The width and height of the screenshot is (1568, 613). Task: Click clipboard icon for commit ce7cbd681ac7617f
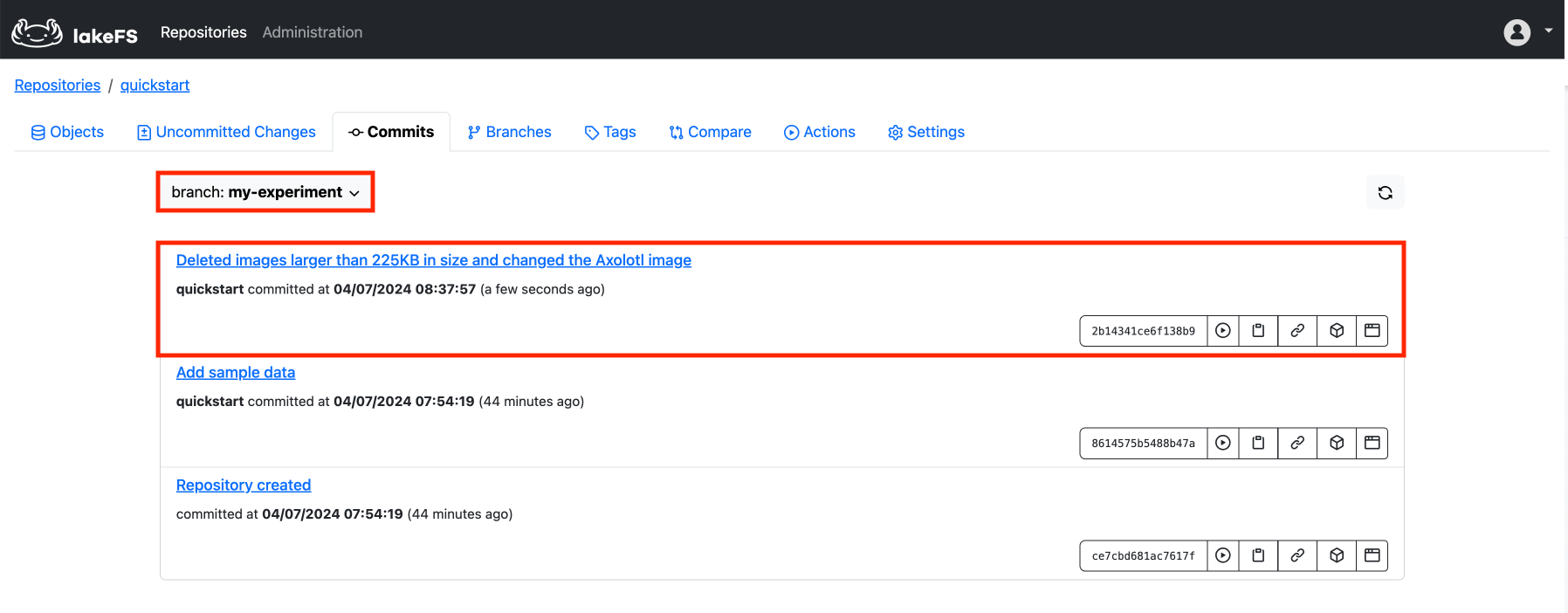click(1258, 555)
